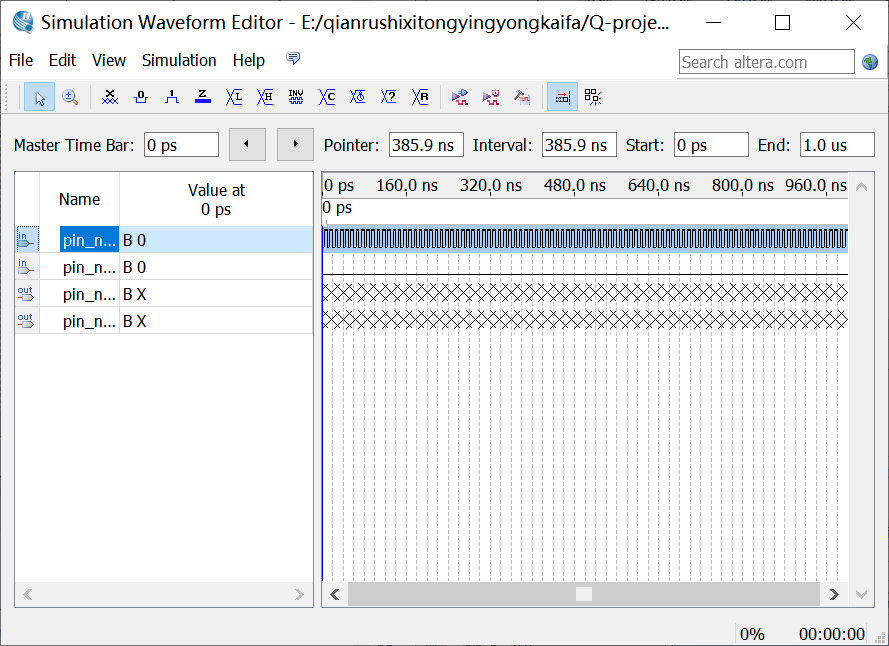Open the Help menu
889x646 pixels.
coord(248,60)
